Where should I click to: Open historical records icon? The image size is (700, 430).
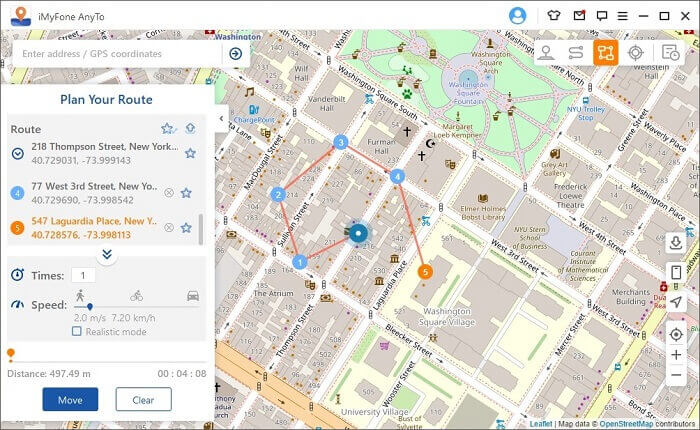671,53
